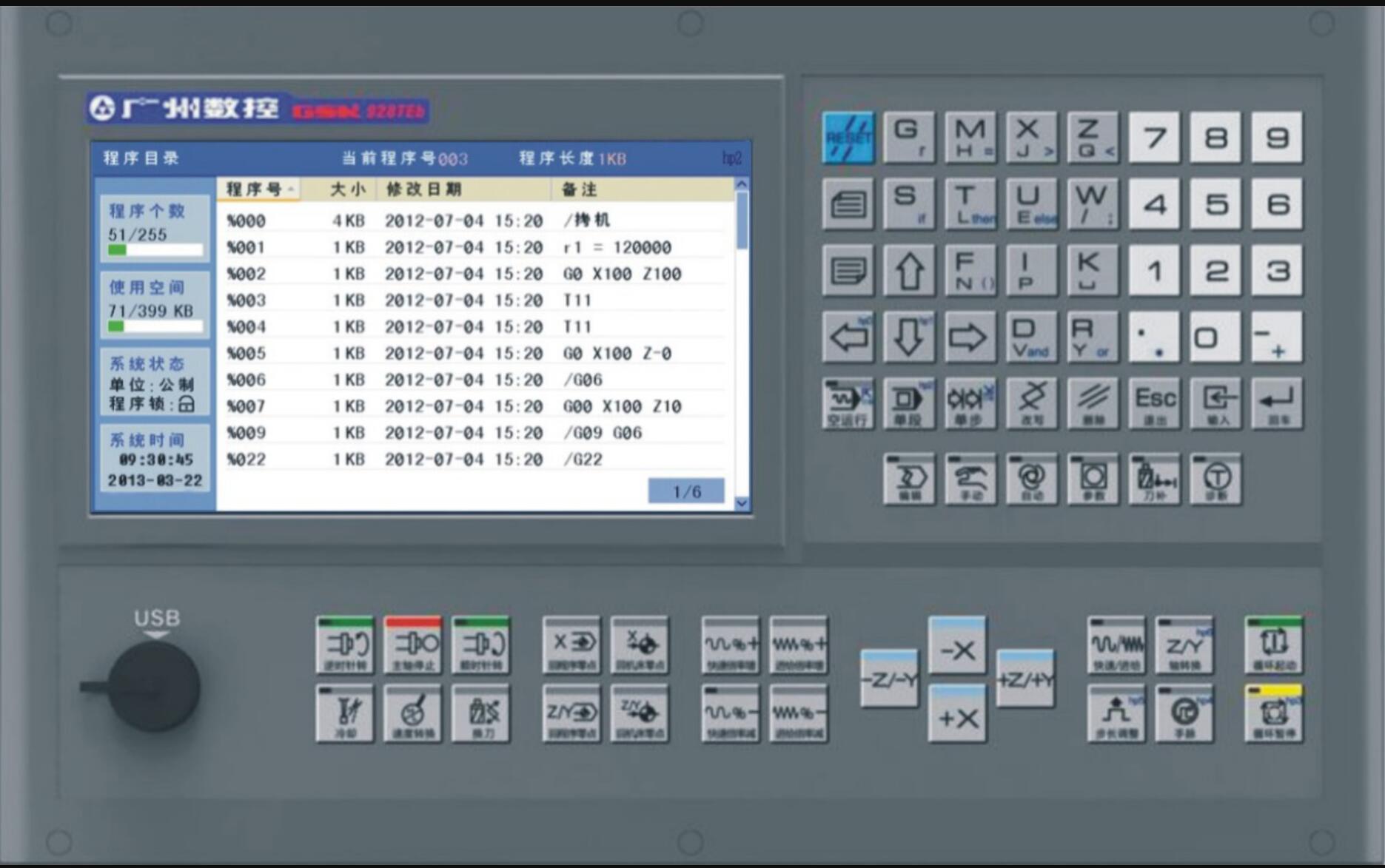Start the cycle with 循环起动 key
This screenshot has width=1385, height=868.
pos(1274,645)
